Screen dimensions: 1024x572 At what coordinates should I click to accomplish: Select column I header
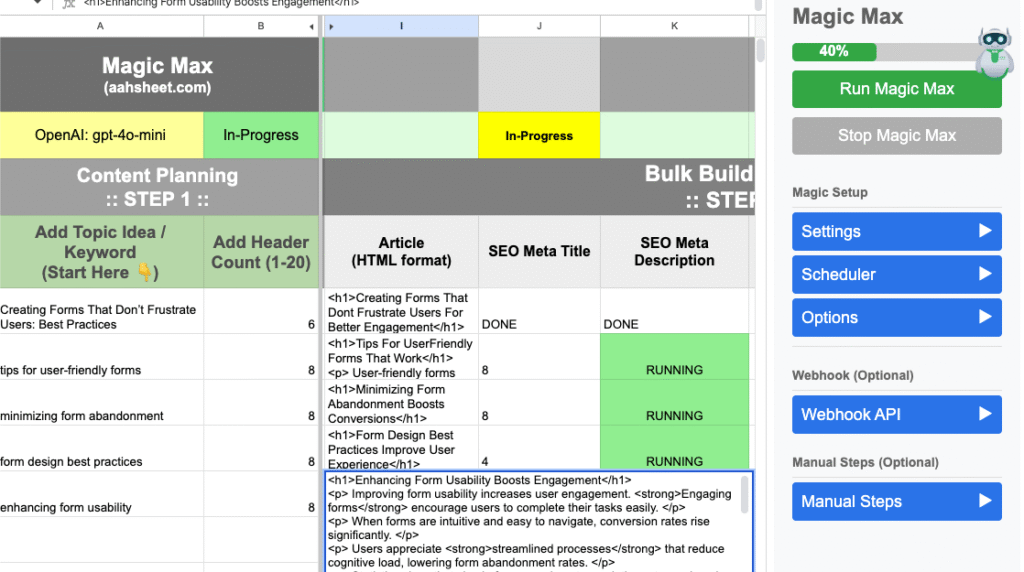401,26
